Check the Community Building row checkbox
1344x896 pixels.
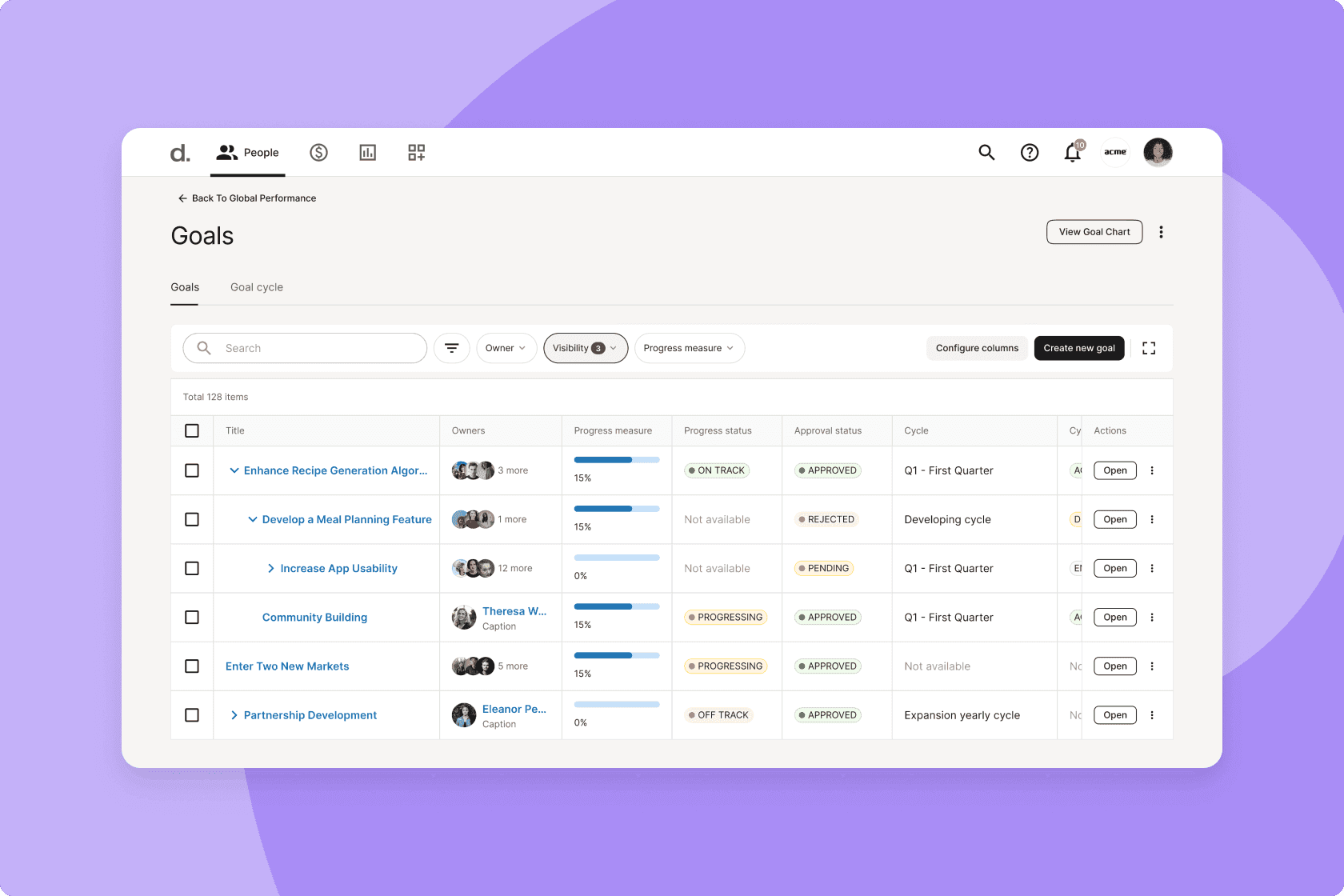192,617
